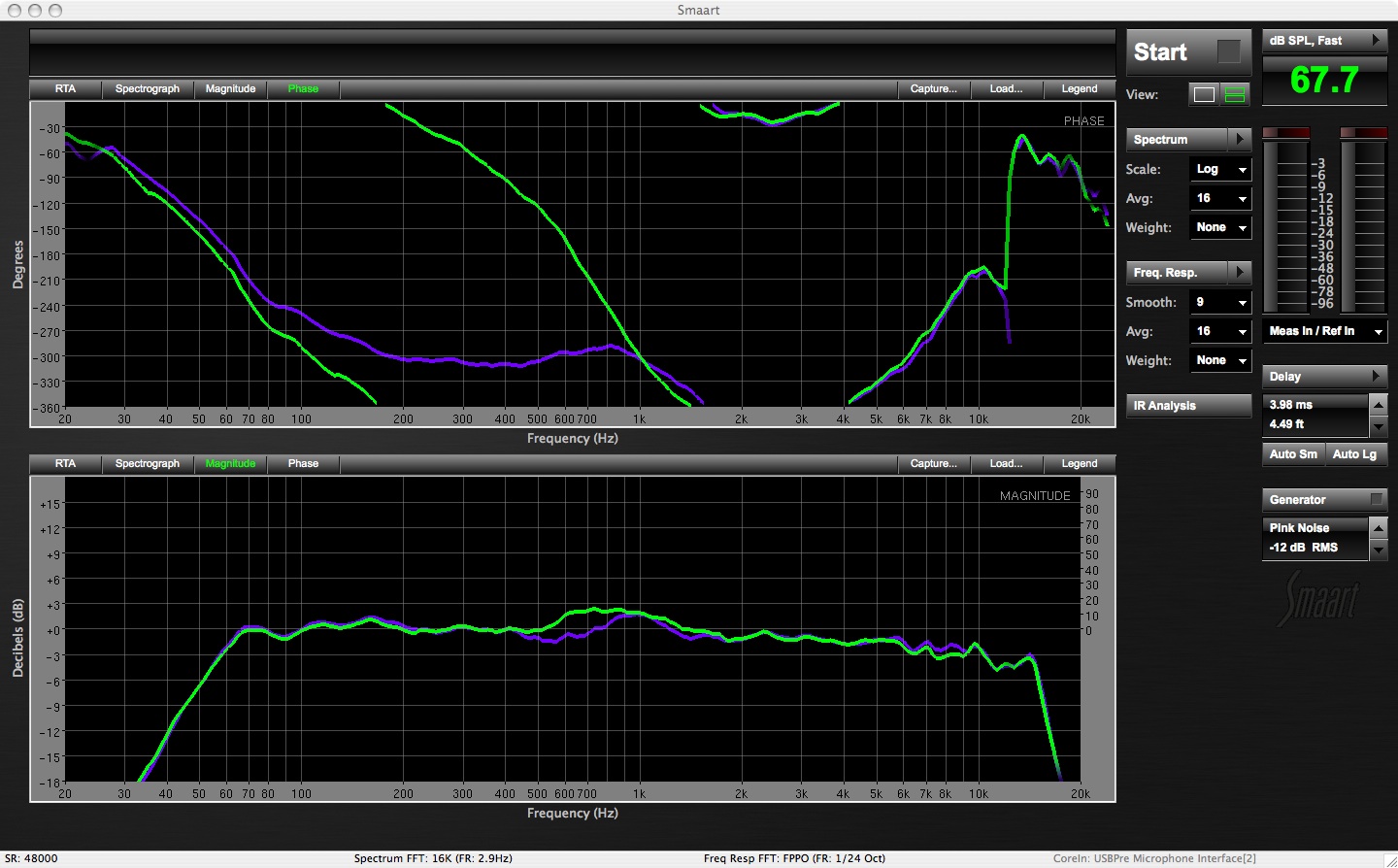
Task: Click Auto Lg delay button
Action: (x=1355, y=454)
